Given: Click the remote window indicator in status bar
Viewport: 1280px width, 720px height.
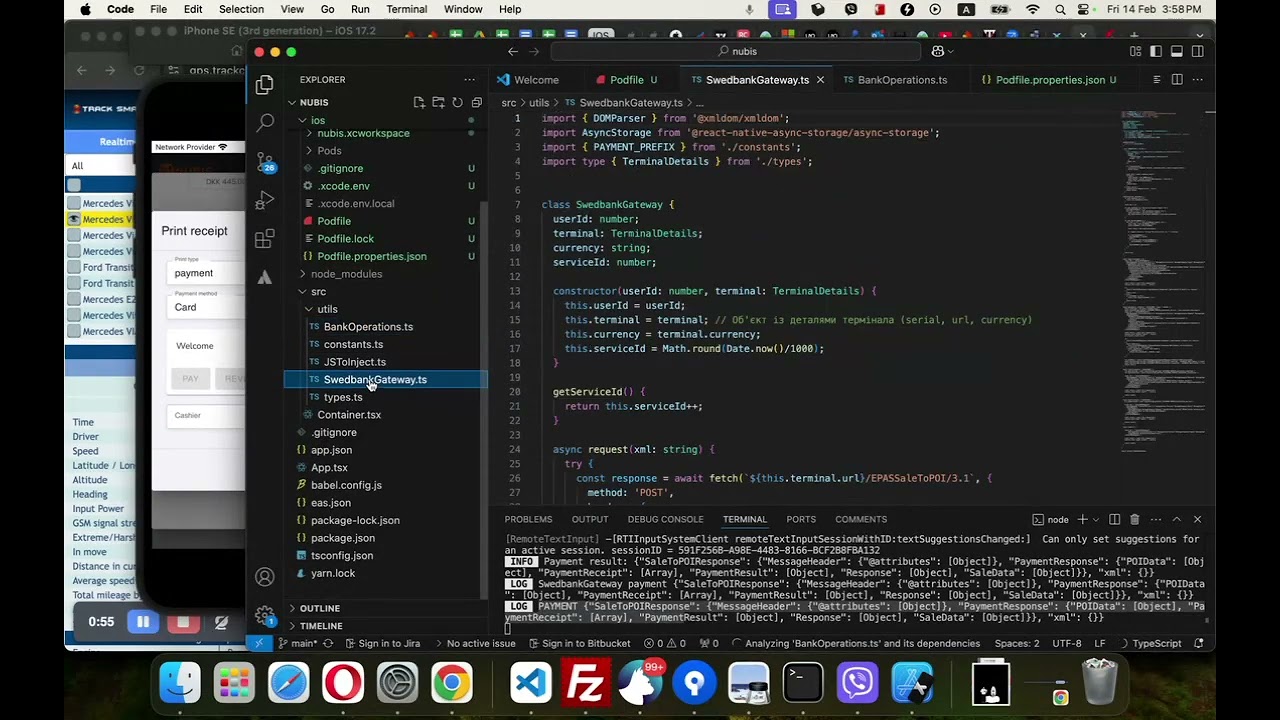Looking at the screenshot, I should pyautogui.click(x=259, y=644).
